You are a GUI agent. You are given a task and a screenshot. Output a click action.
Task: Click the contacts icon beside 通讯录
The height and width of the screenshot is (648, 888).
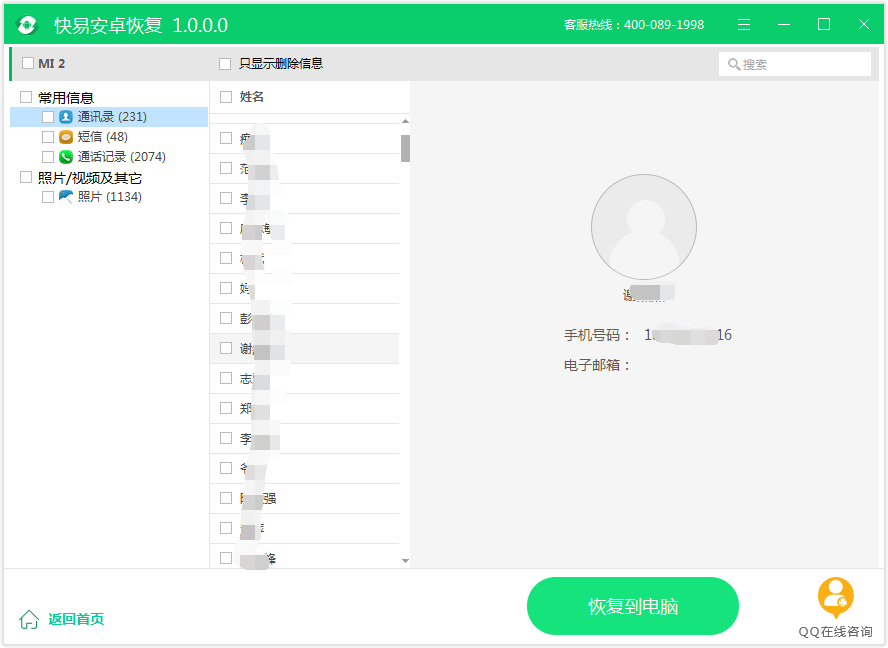(66, 117)
